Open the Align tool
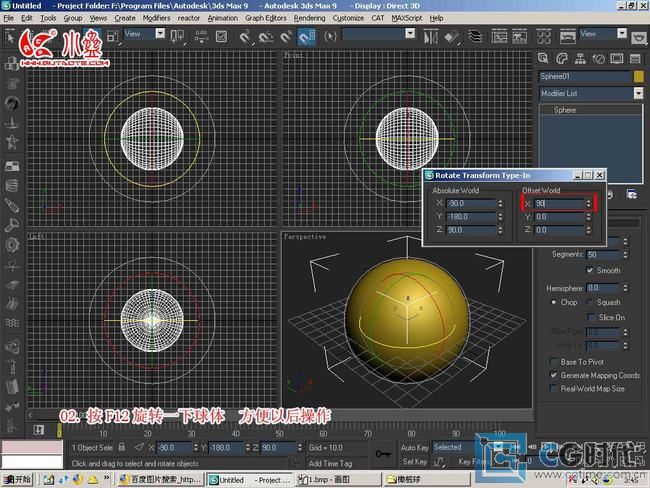This screenshot has height=488, width=650. pyautogui.click(x=451, y=37)
